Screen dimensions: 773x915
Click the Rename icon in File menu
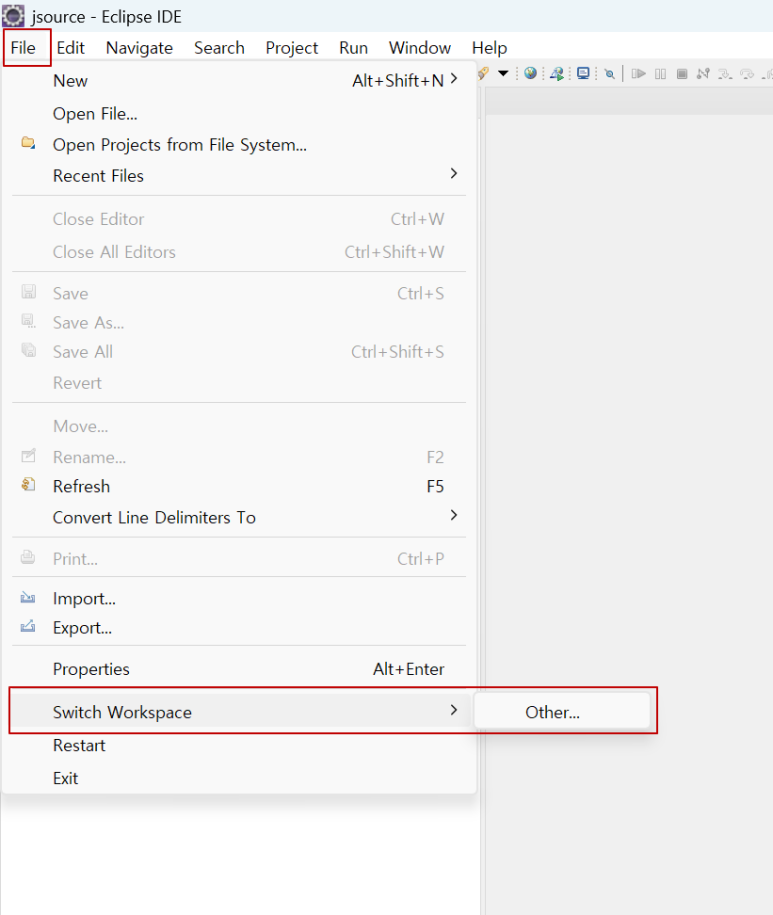click(28, 455)
